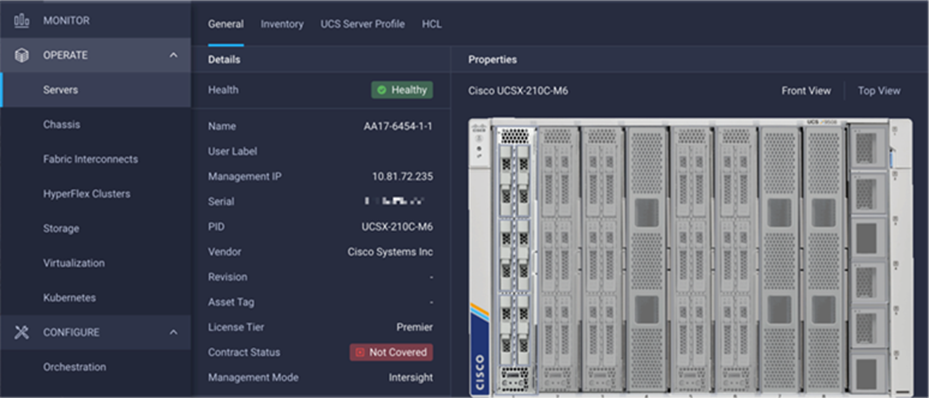Viewport: 929px width, 398px height.
Task: Click the Operate cube icon
Action: pyautogui.click(x=22, y=55)
